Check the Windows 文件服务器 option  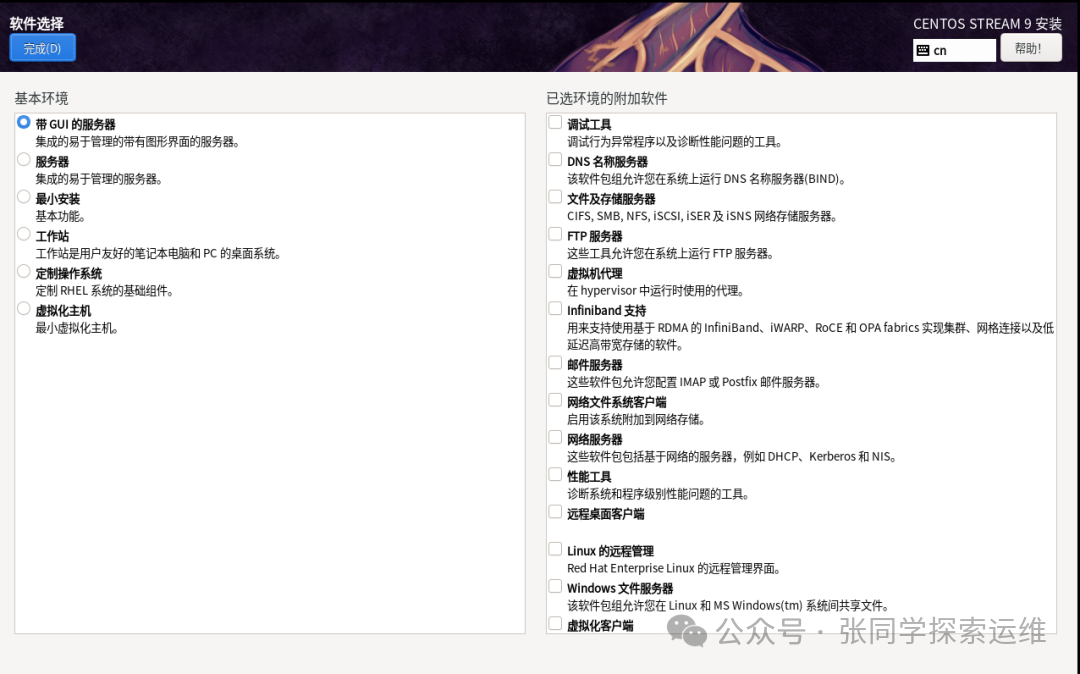point(556,586)
